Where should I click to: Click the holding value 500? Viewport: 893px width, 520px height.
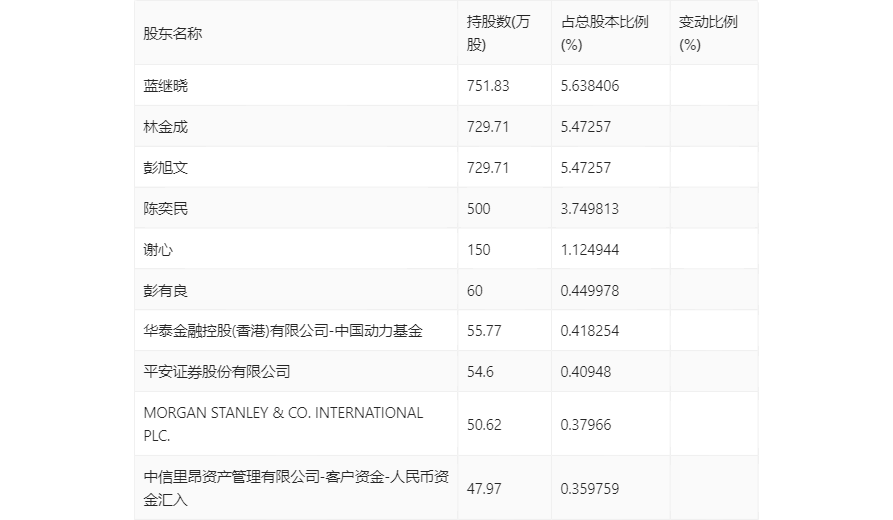(478, 209)
